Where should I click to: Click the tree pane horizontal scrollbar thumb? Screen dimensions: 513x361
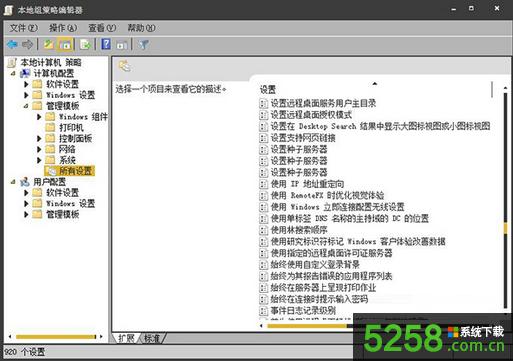(x=56, y=337)
